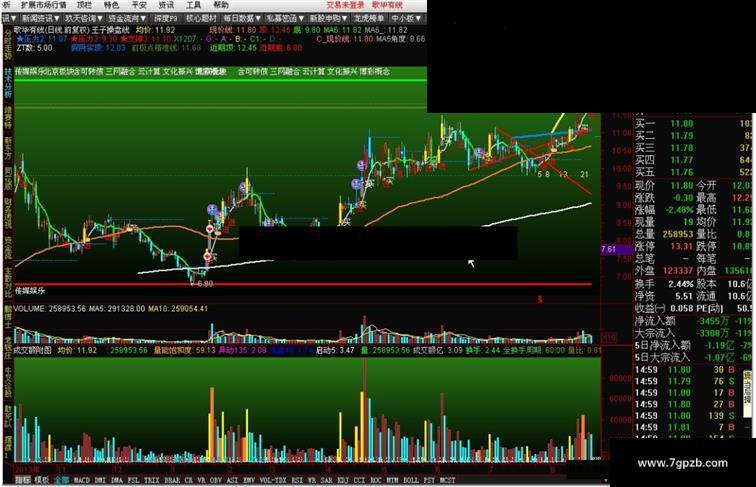Click the 现价 11.80 quote value

682,186
